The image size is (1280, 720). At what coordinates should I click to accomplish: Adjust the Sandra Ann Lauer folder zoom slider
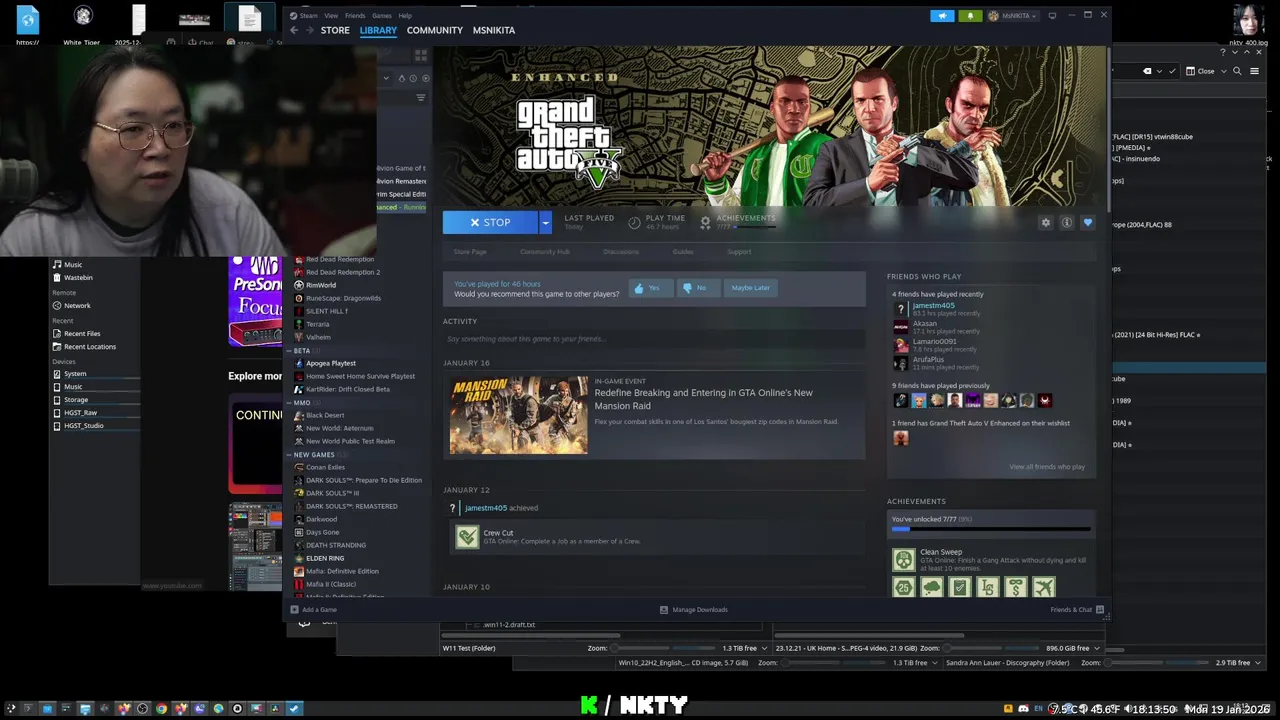click(1157, 662)
